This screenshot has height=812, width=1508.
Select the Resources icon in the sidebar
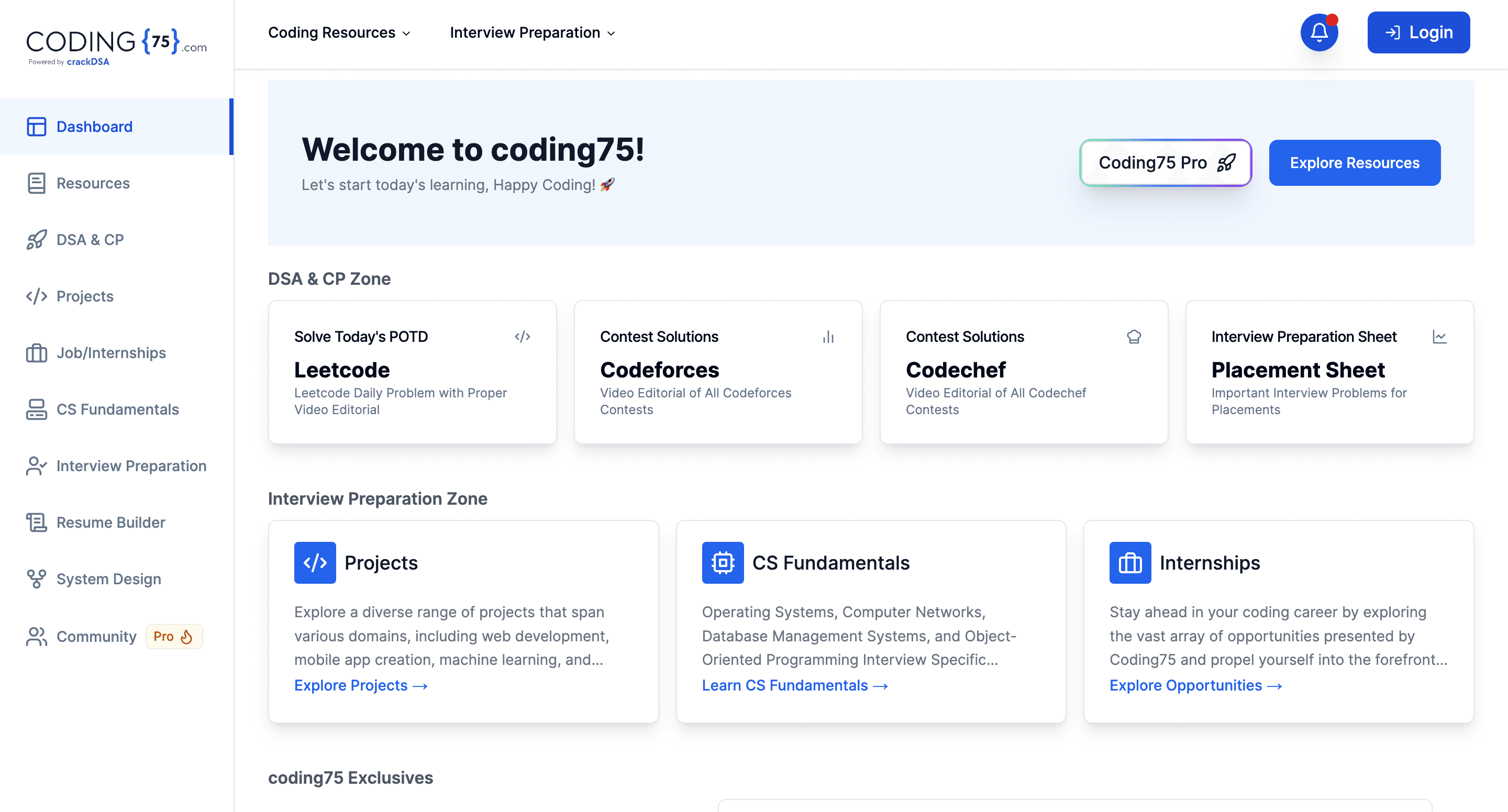pos(36,183)
